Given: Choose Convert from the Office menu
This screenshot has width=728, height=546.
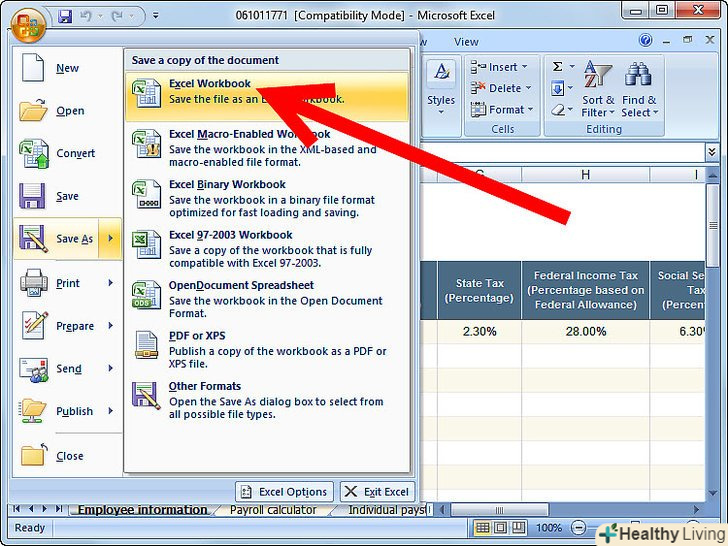Looking at the screenshot, I should tap(67, 153).
